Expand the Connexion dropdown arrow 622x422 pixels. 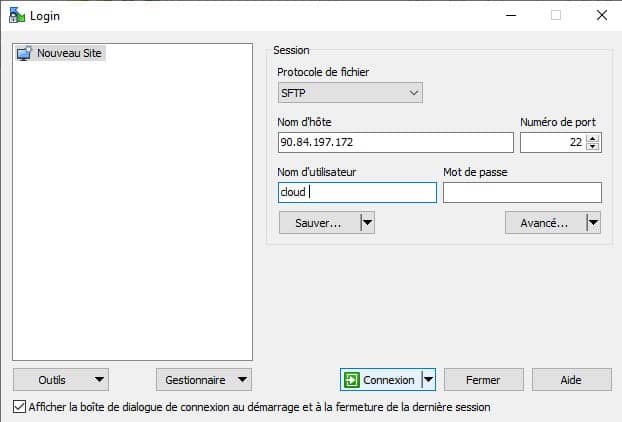pos(429,380)
